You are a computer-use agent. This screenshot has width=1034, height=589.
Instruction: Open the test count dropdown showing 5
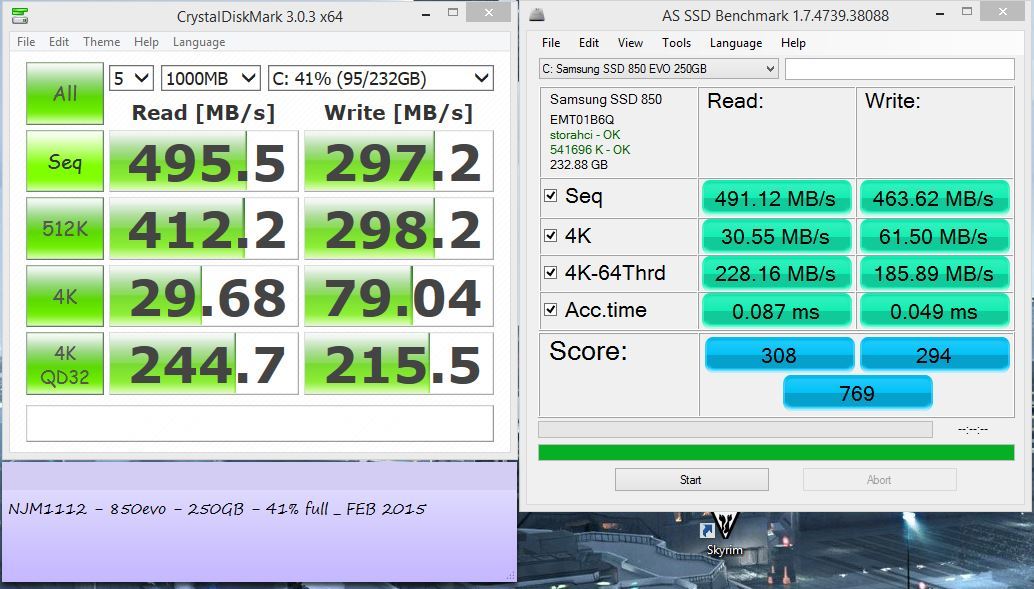click(x=131, y=79)
